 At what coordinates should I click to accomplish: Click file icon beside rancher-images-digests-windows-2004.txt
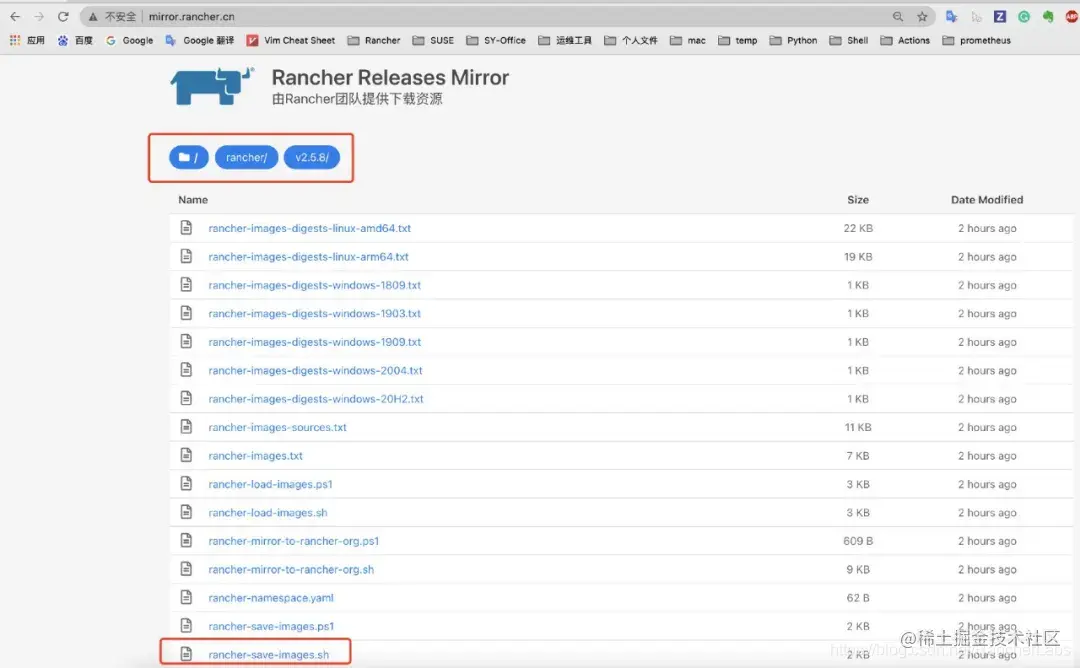tap(186, 370)
